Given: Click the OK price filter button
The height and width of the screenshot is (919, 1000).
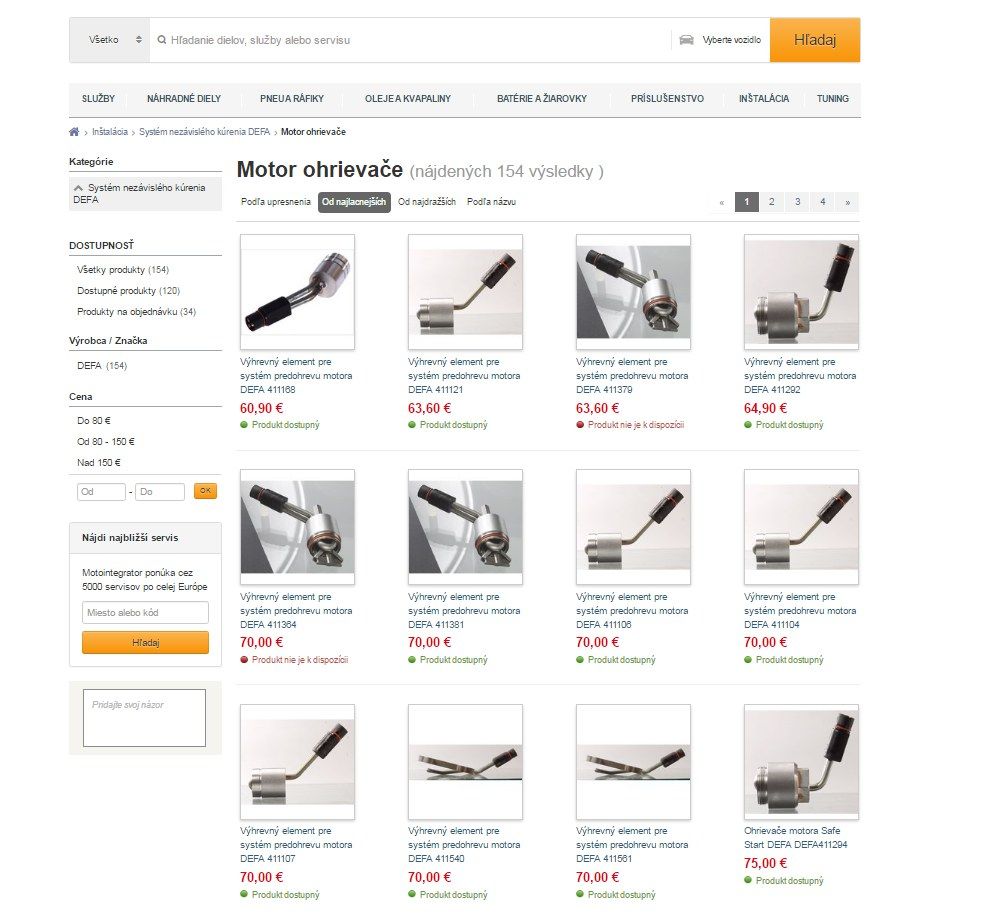Looking at the screenshot, I should 205,491.
